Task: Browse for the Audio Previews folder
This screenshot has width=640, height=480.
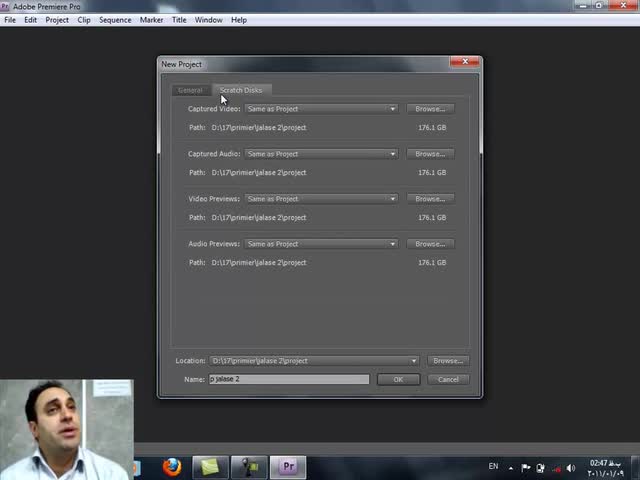Action: point(430,244)
